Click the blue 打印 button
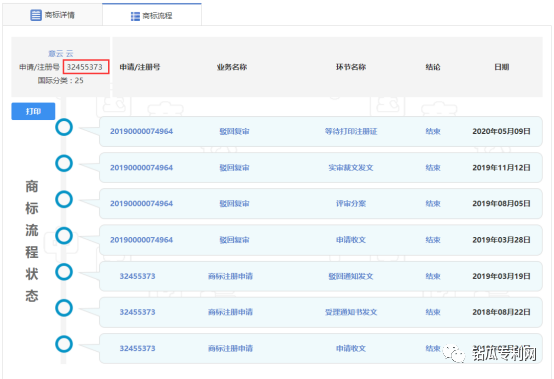The height and width of the screenshot is (379, 554). [x=33, y=111]
